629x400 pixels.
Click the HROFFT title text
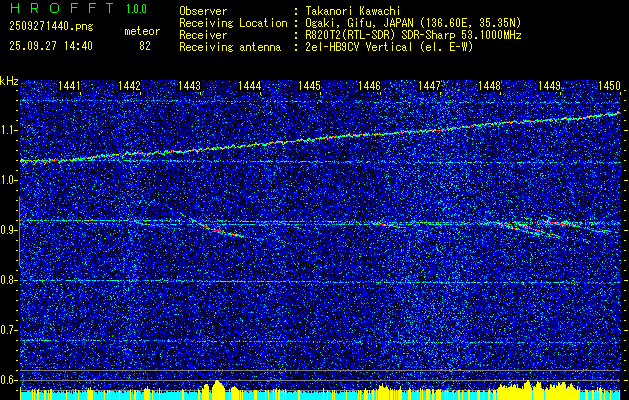point(62,8)
